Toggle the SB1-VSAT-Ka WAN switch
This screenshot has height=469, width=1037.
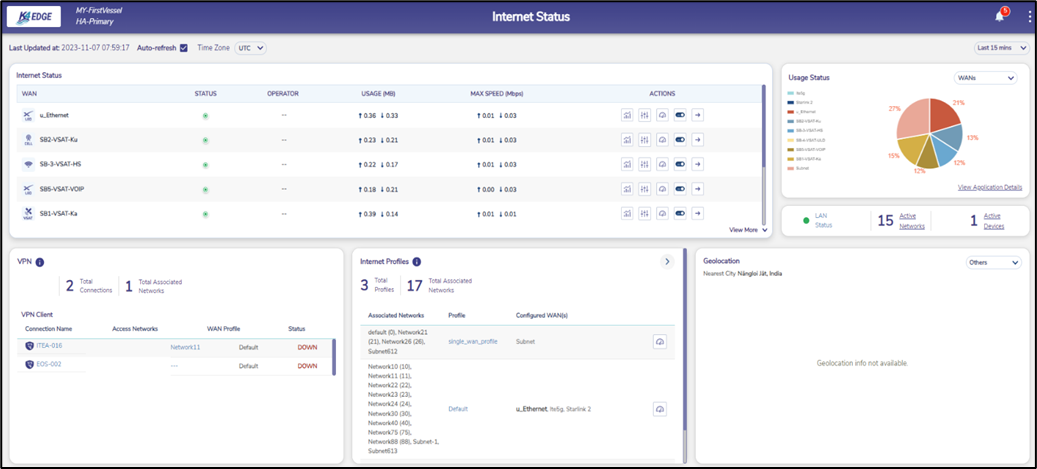[x=680, y=212]
